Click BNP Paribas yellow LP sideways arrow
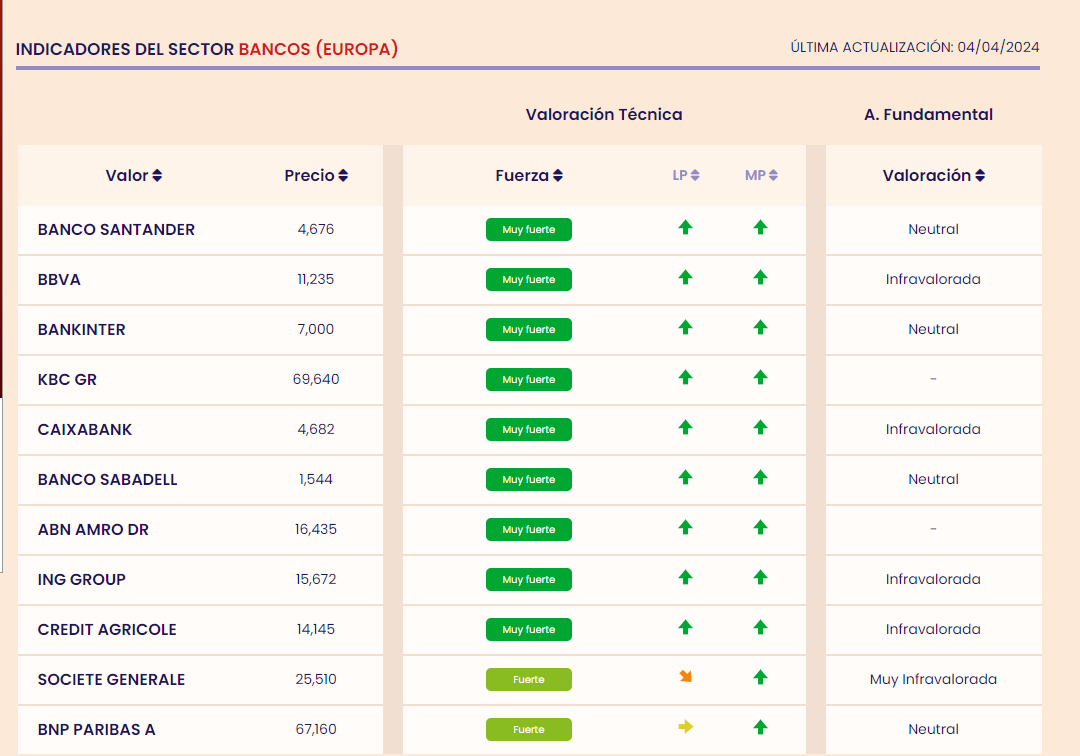The height and width of the screenshot is (756, 1080). [685, 727]
